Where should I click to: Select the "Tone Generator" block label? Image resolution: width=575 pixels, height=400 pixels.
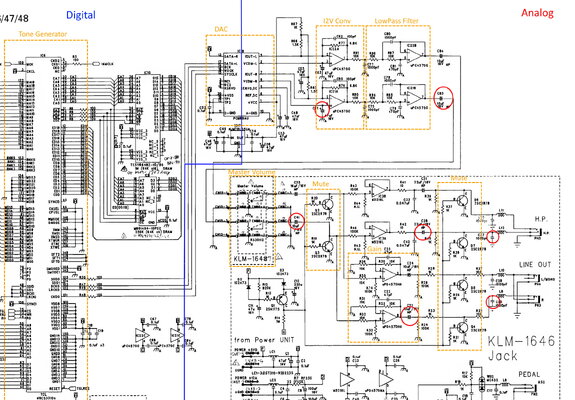tap(43, 34)
